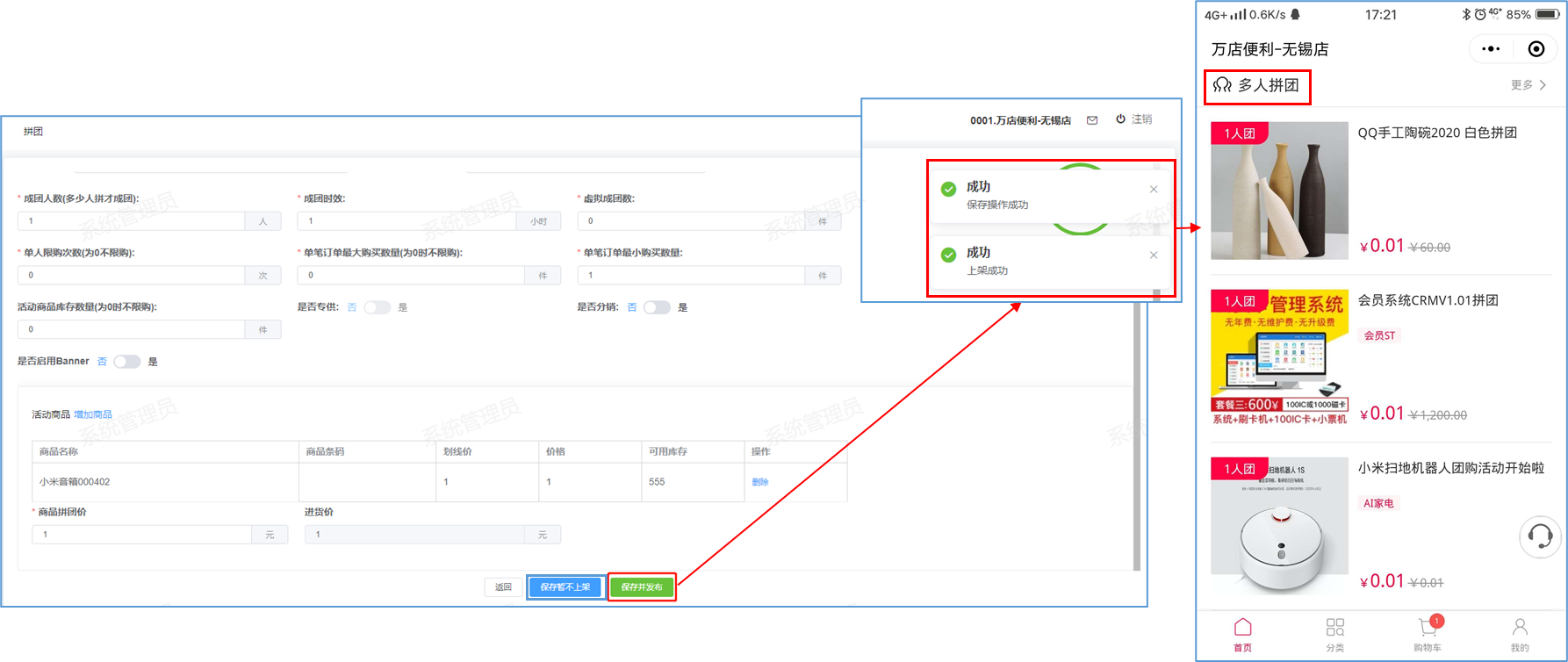
Task: Delete the 小米音箱000402 row via 删除
Action: [760, 482]
